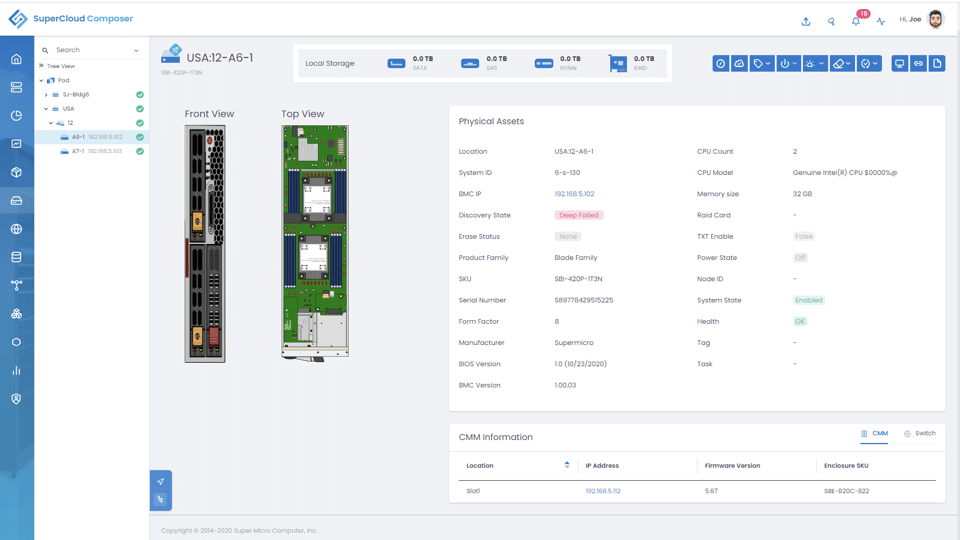Click the Top View motherboard image

[x=315, y=242]
